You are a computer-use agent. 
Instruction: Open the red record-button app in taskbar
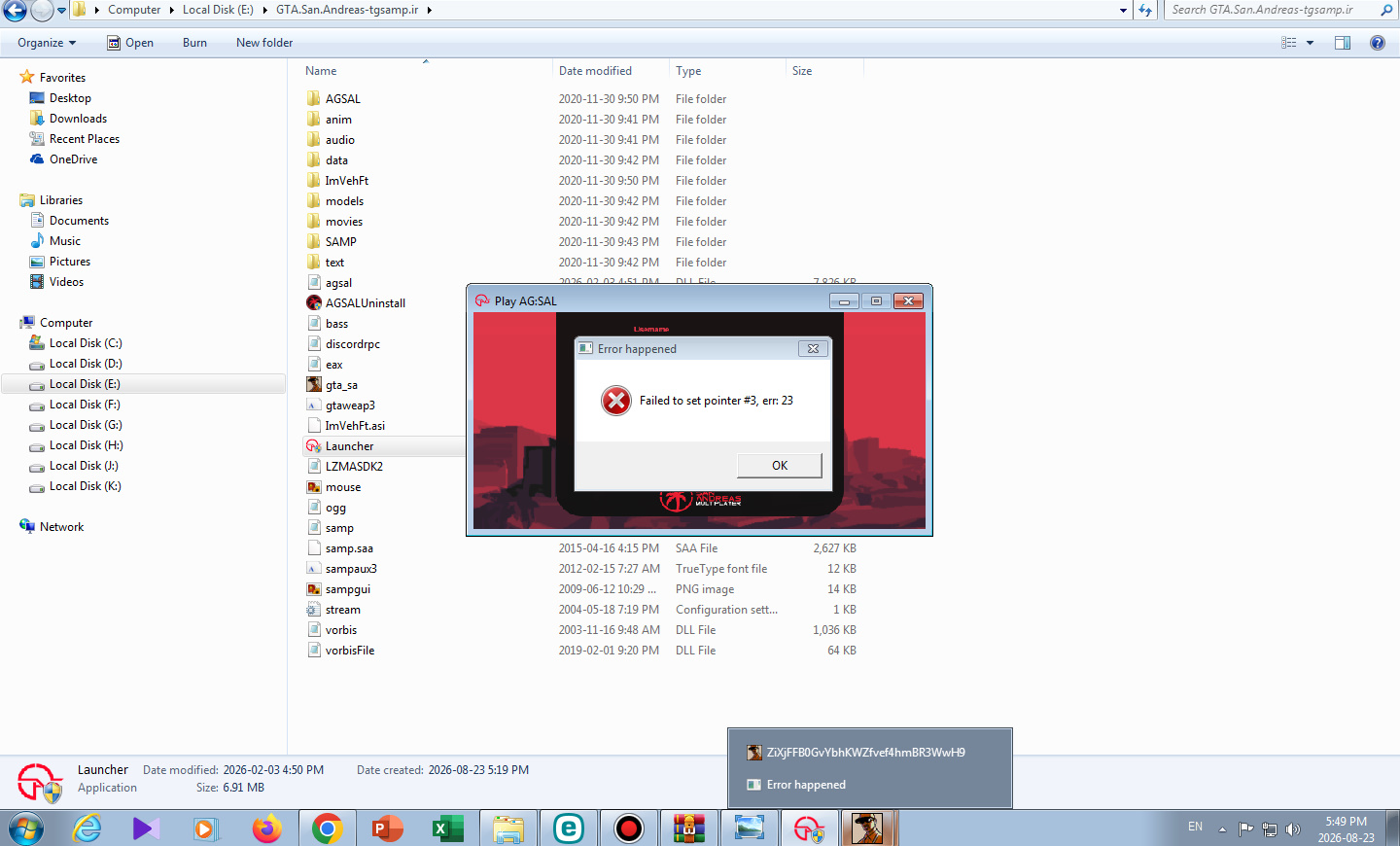[628, 828]
